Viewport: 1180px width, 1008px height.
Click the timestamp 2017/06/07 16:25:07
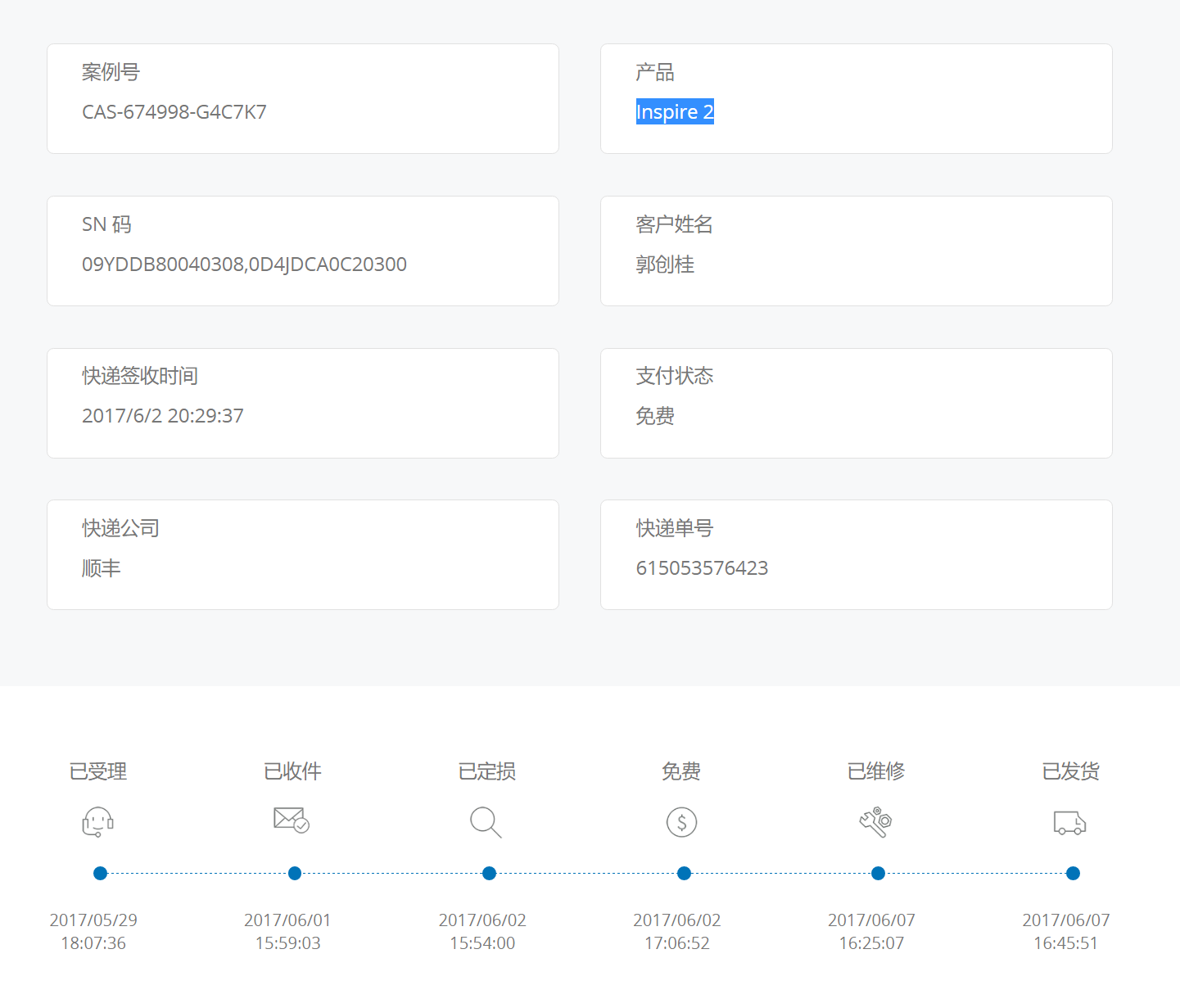pyautogui.click(x=871, y=932)
